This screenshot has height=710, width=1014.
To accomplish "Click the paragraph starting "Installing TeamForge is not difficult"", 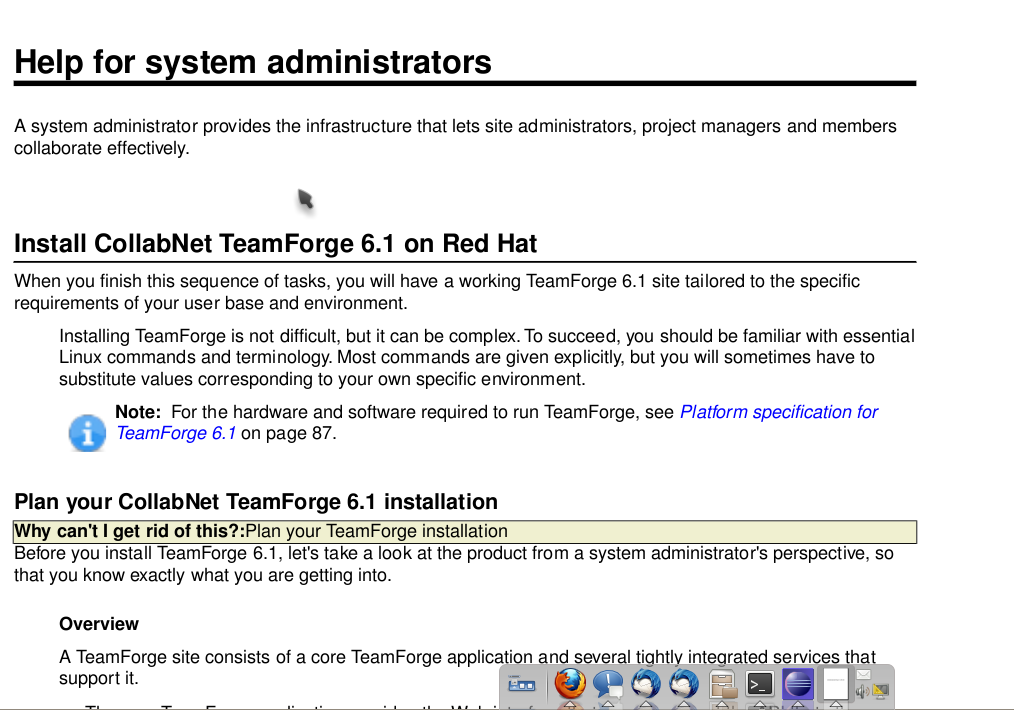I will pos(487,358).
